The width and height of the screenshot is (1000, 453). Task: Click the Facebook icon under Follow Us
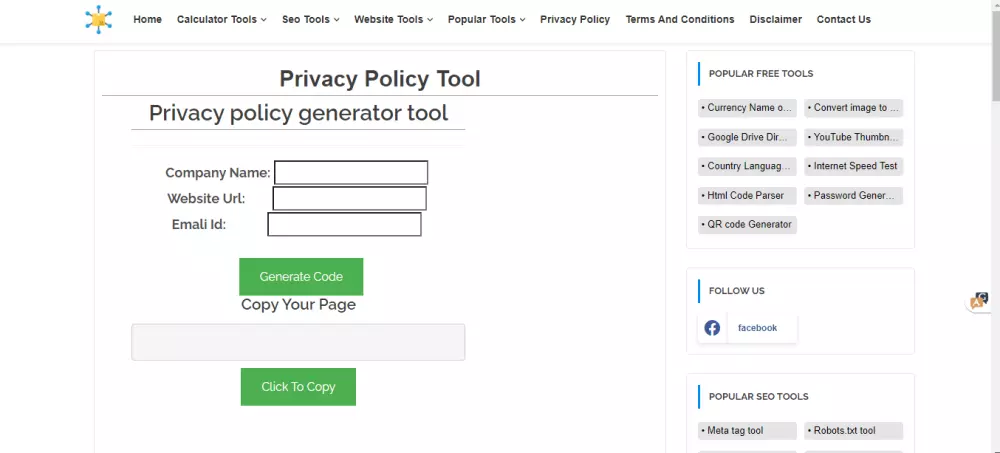[x=712, y=328]
